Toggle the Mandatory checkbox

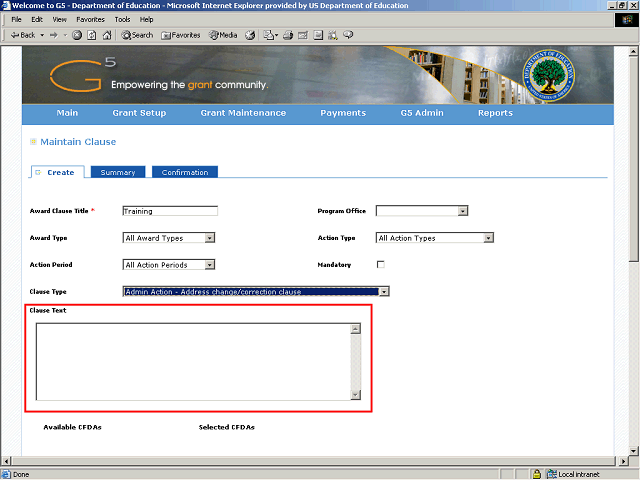coord(380,264)
